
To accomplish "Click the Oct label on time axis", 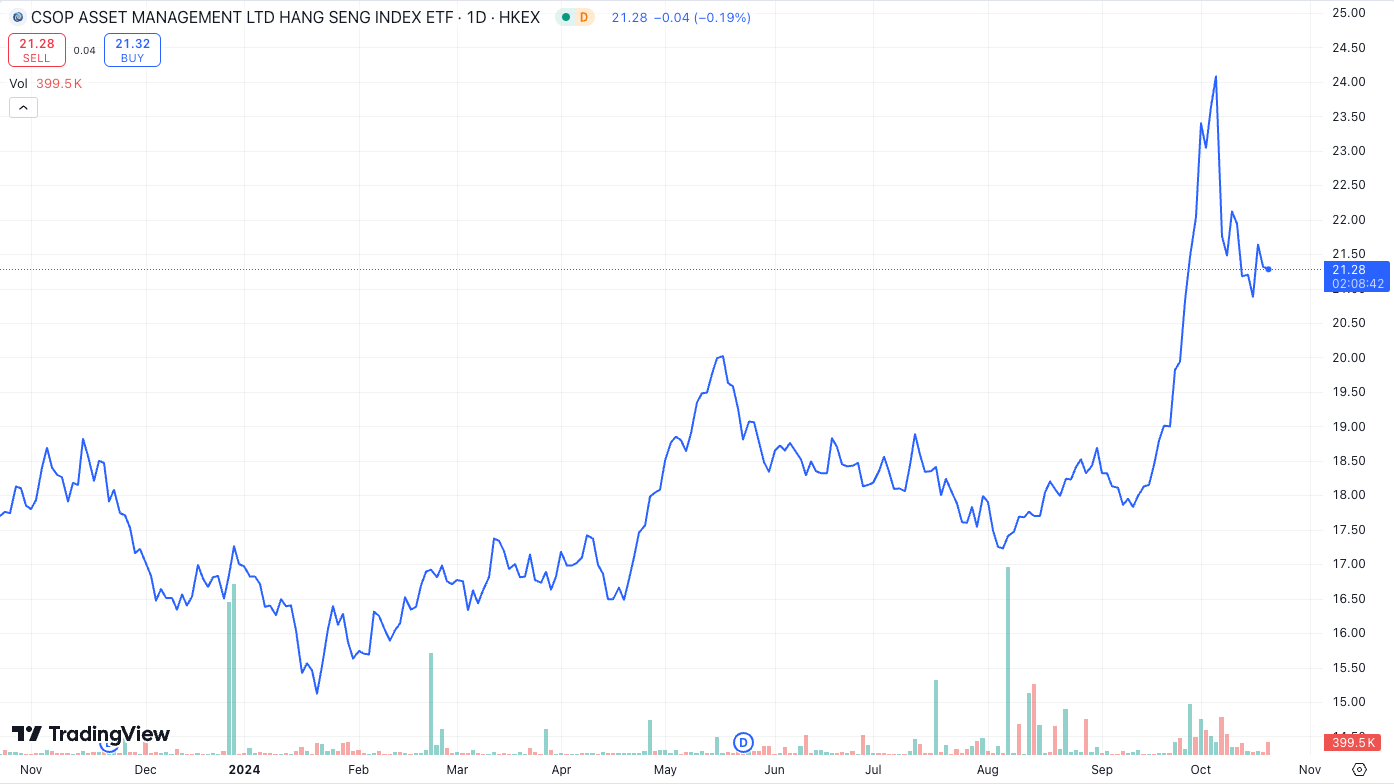I will [x=1201, y=770].
